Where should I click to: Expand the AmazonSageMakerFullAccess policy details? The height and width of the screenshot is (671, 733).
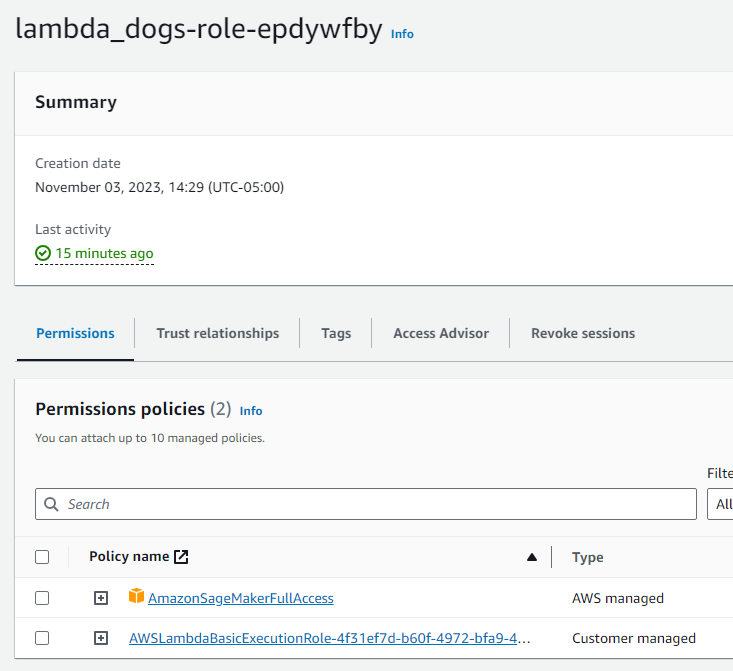point(100,598)
